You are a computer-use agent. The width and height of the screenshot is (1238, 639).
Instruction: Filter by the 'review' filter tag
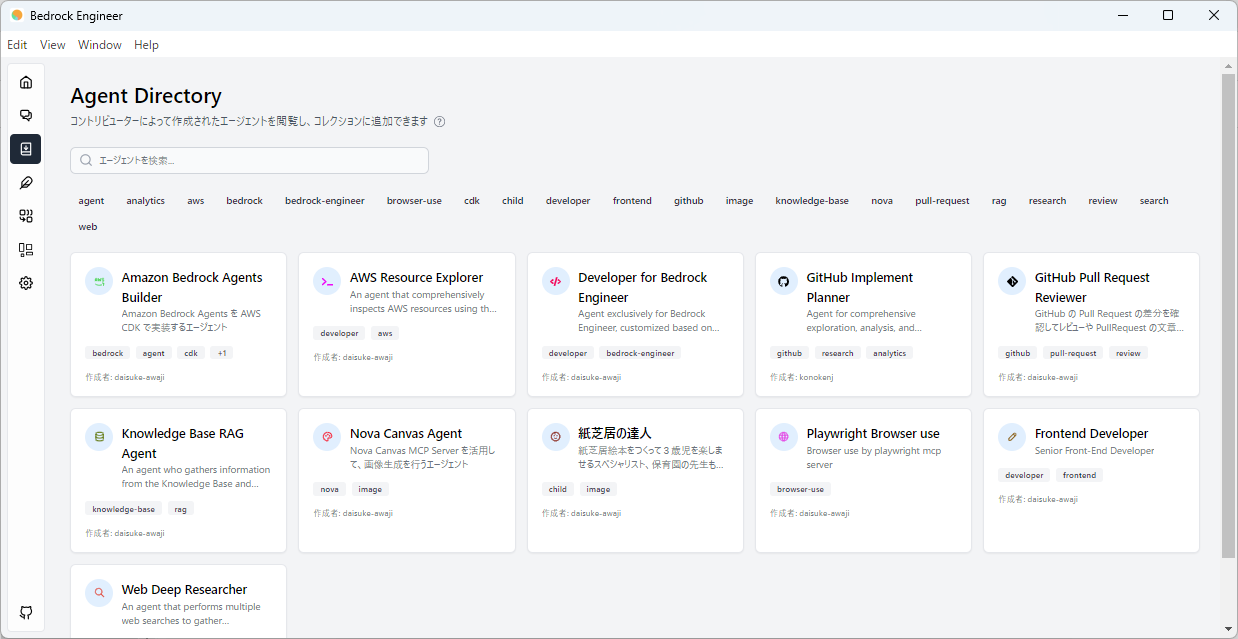coord(1103,201)
